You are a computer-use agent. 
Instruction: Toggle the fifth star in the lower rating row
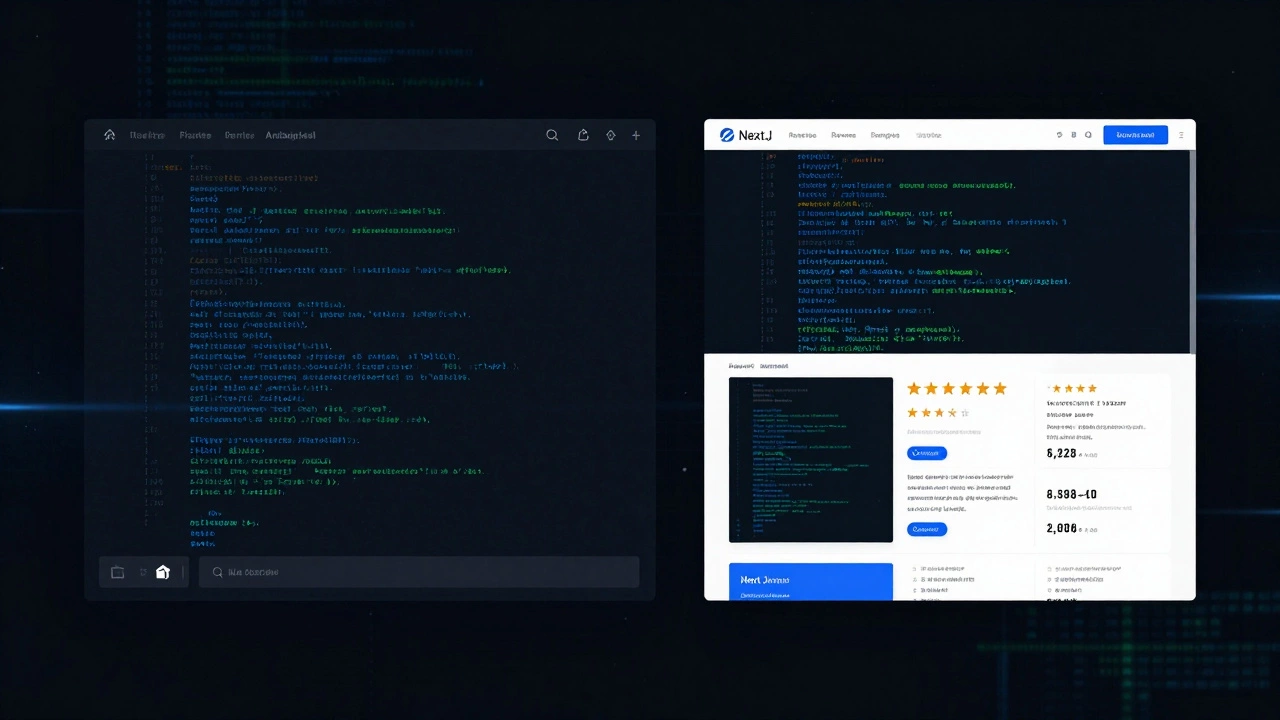pyautogui.click(x=964, y=412)
